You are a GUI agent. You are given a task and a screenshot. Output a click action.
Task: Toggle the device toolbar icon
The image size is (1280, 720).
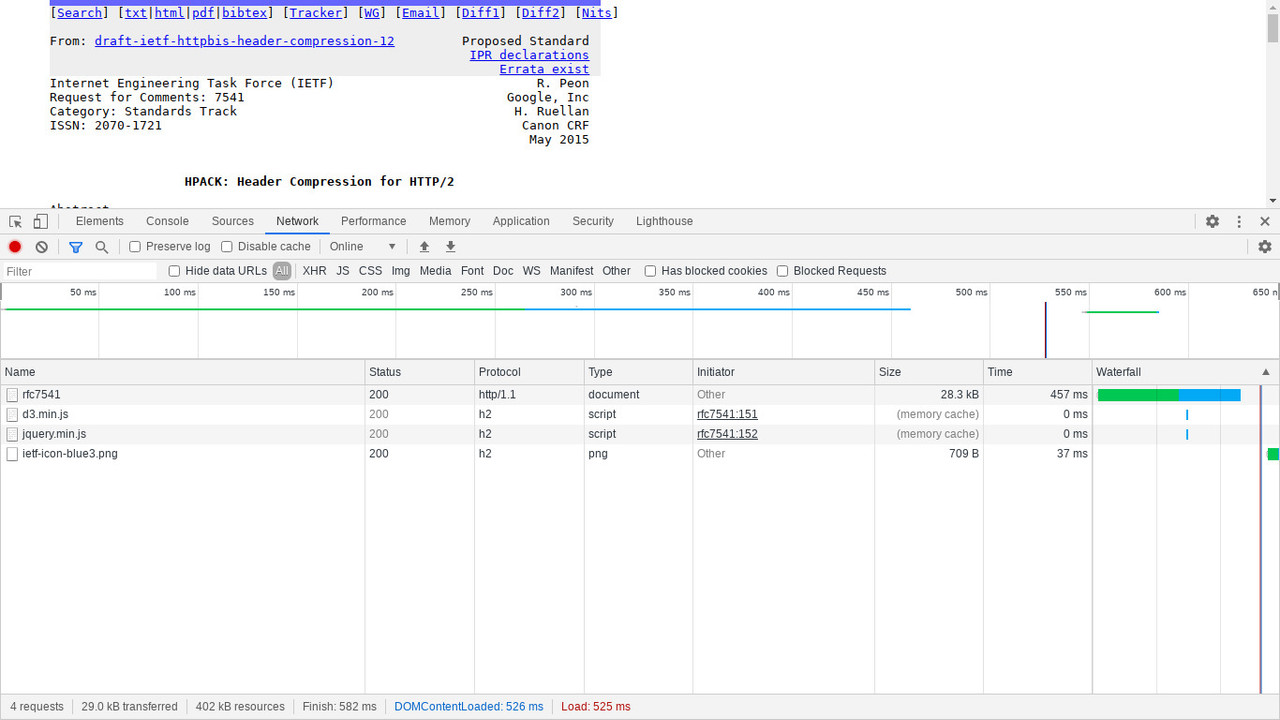[x=41, y=222]
